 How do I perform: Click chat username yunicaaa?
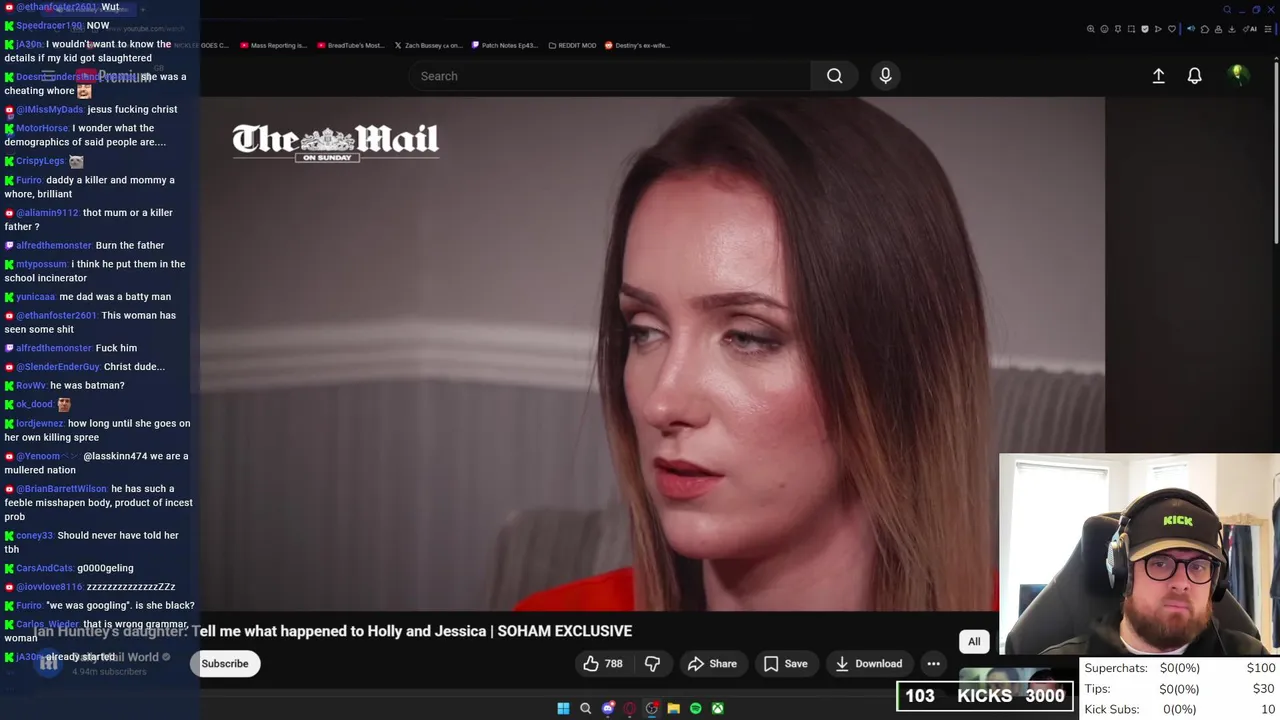36,297
